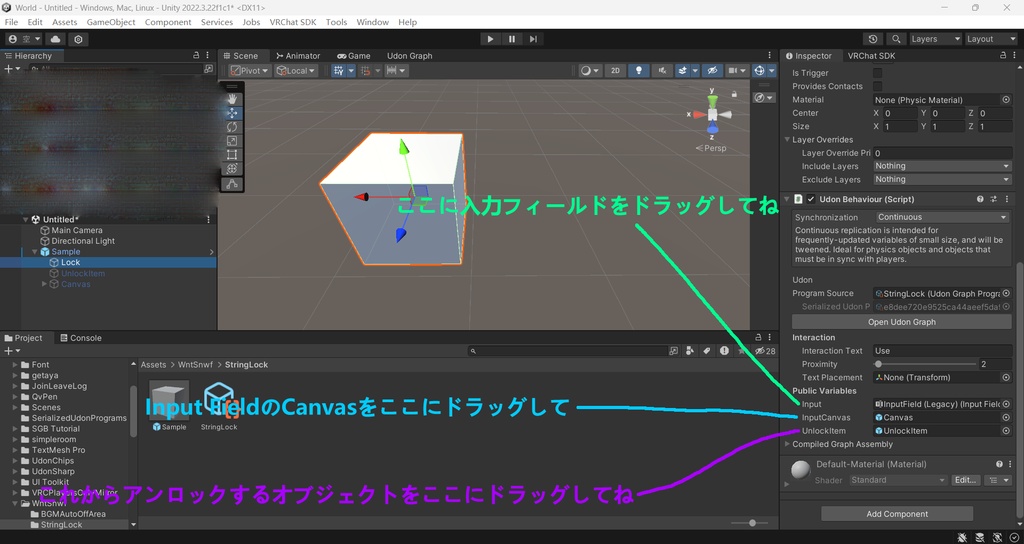This screenshot has width=1024, height=544.
Task: Click the debug mode bug icon in status bar
Action: [962, 537]
